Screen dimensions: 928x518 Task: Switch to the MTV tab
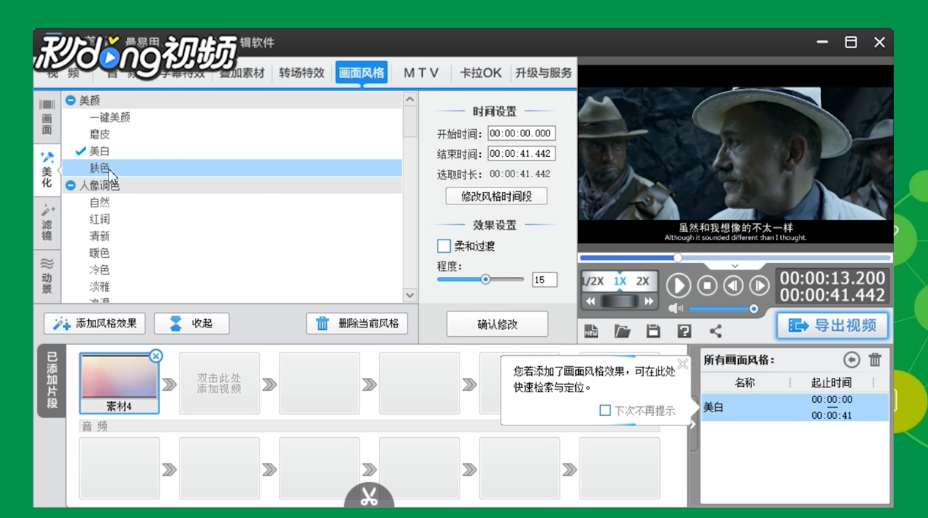(x=421, y=73)
